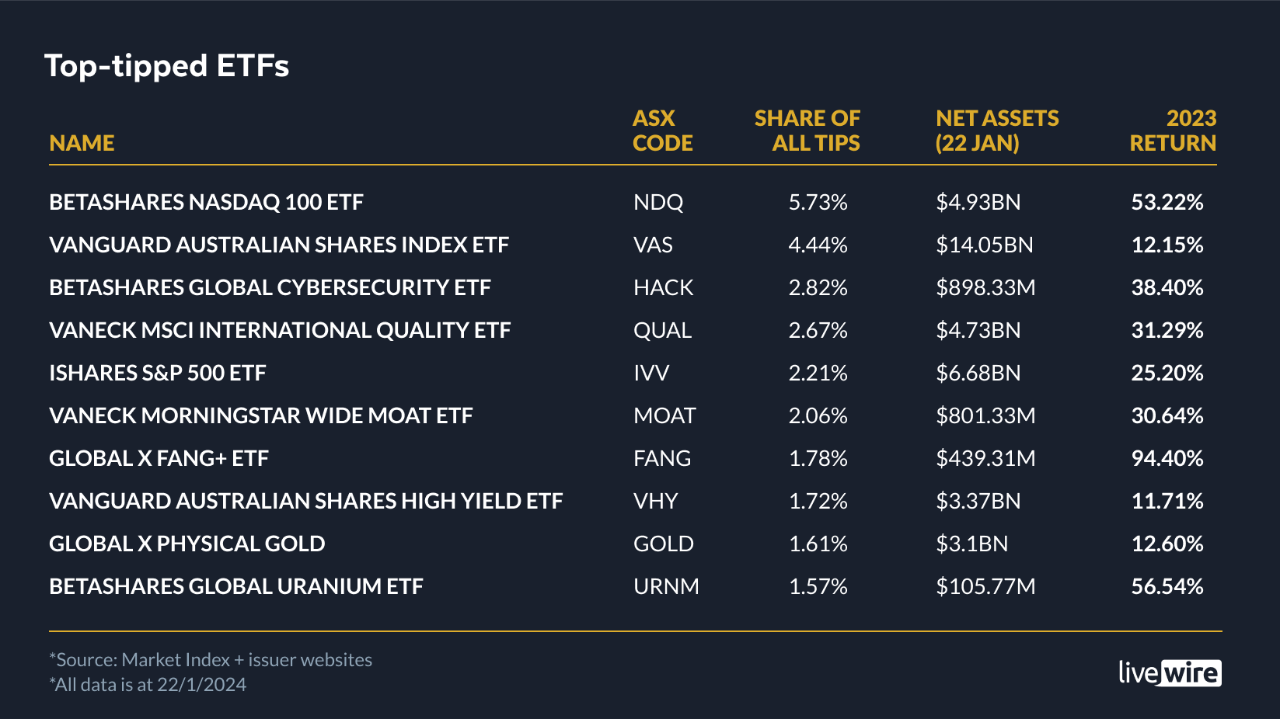
Task: Click the MOAT ticker code
Action: coord(664,416)
